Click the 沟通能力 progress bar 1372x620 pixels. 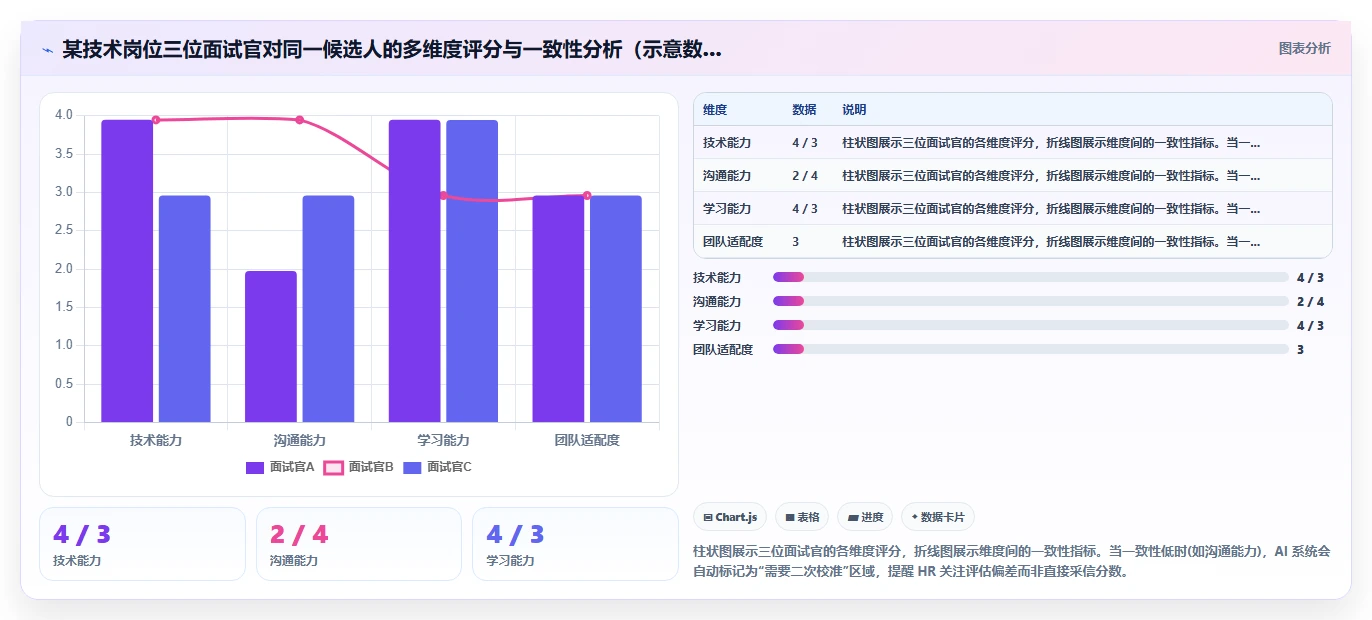pyautogui.click(x=1031, y=301)
